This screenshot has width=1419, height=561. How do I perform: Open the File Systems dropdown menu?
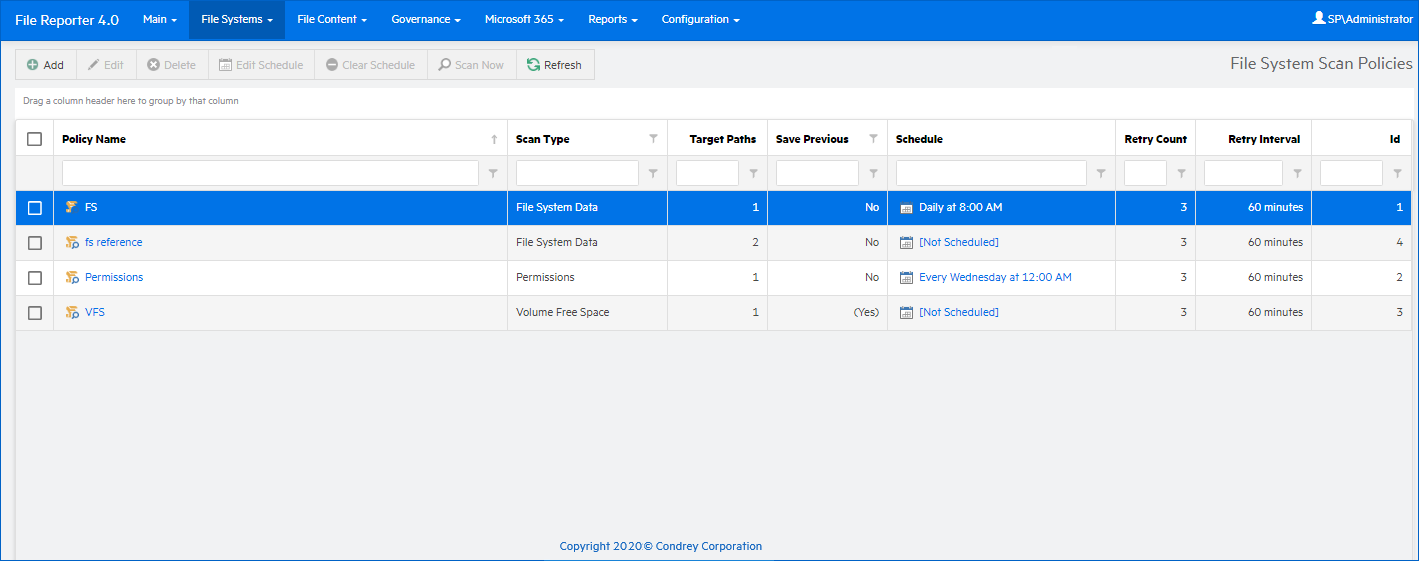click(236, 19)
